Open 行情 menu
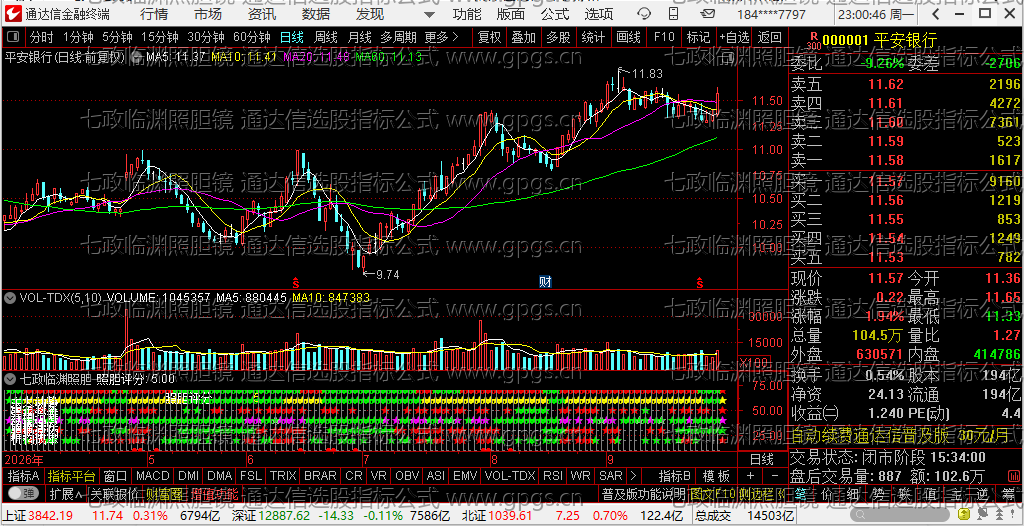This screenshot has width=1024, height=526. point(153,14)
